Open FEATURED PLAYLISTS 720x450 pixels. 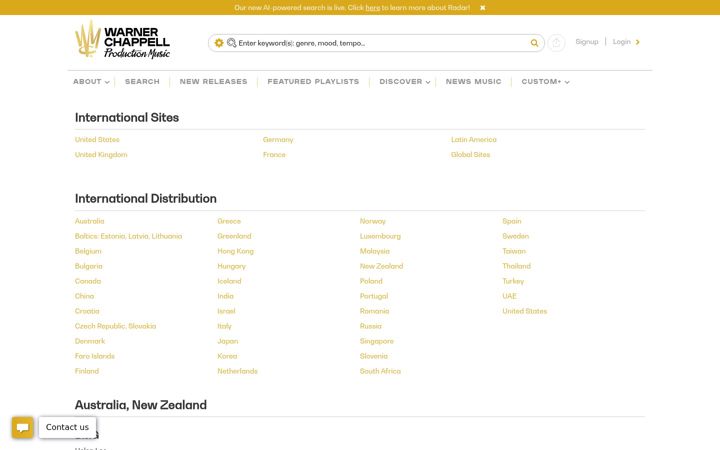[x=313, y=82]
